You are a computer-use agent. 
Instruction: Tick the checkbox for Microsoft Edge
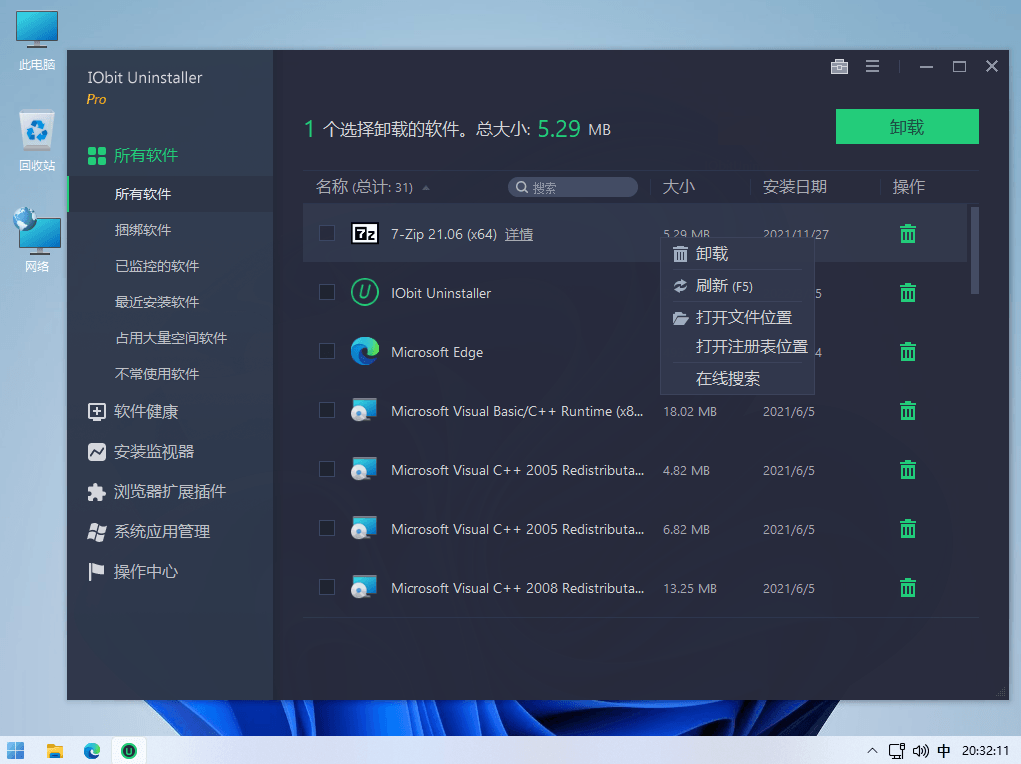[327, 351]
